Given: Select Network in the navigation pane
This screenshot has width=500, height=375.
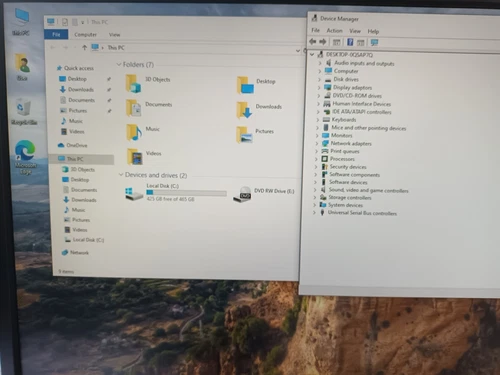Looking at the screenshot, I should 79,253.
